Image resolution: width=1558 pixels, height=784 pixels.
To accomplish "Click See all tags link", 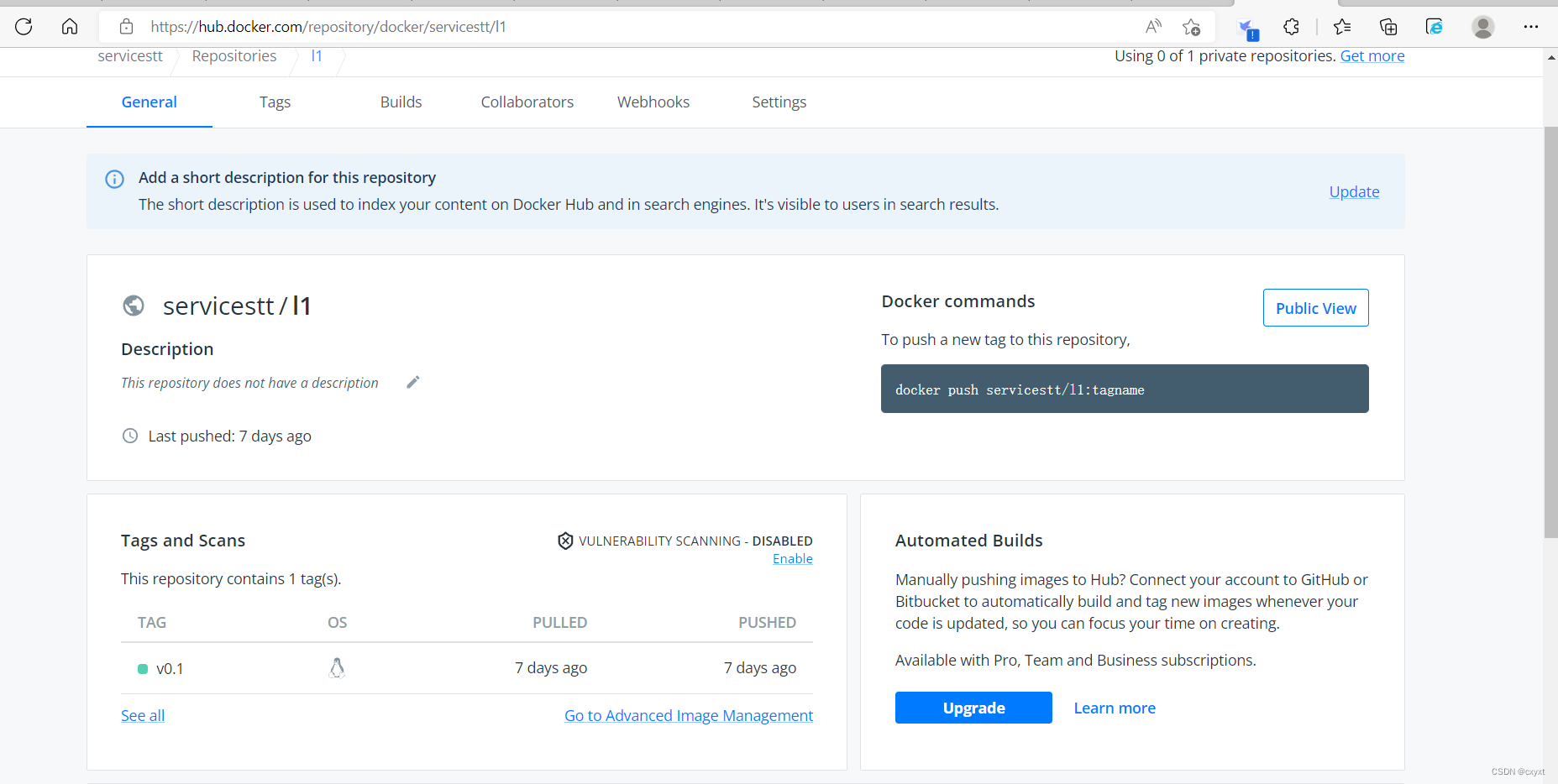I will pos(143,716).
